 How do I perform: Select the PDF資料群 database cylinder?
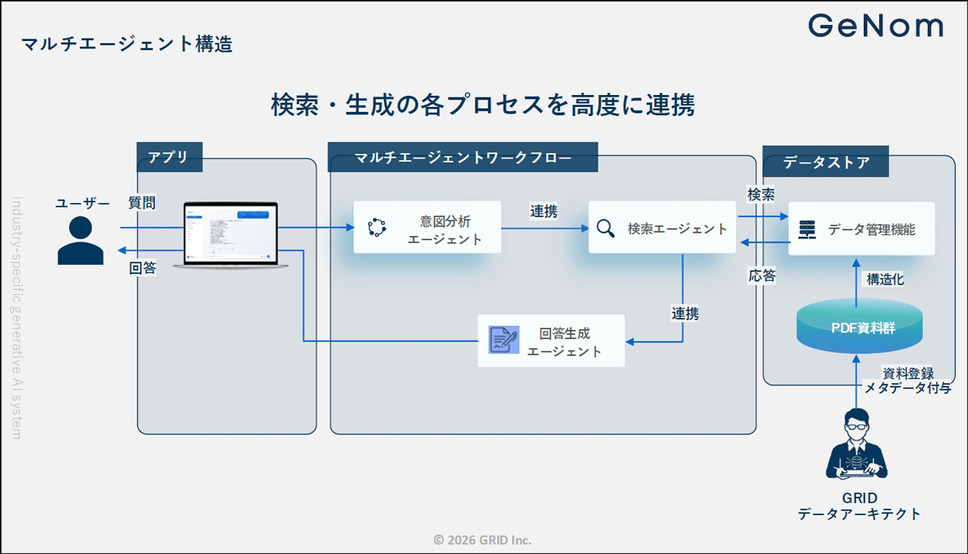click(x=859, y=327)
